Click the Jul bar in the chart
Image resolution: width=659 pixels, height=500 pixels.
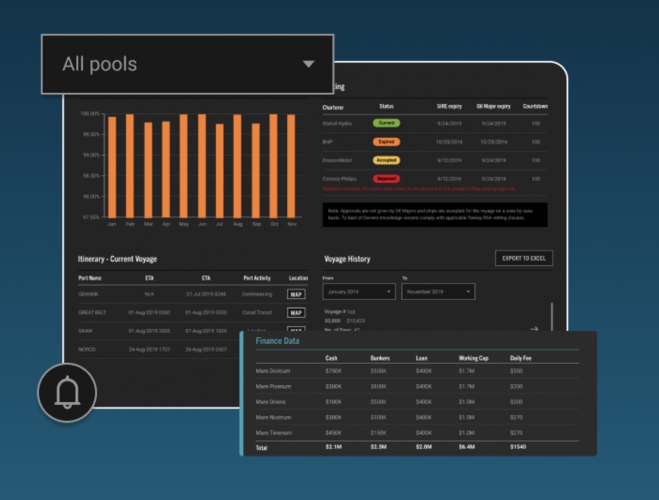pos(219,170)
